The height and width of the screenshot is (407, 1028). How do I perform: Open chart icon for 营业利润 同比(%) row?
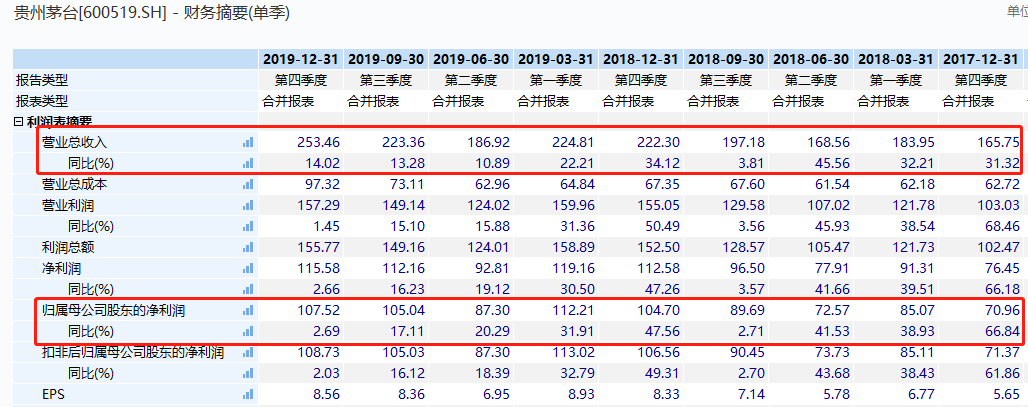248,226
